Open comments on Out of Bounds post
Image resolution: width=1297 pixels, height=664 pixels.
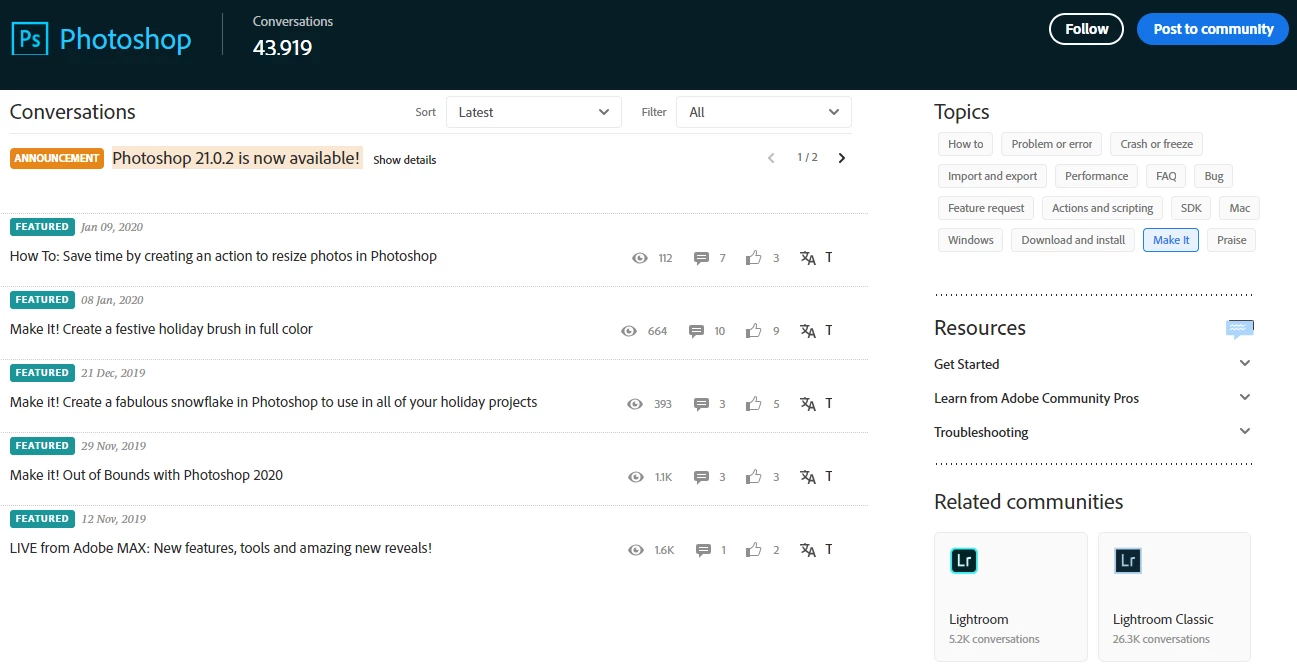701,477
